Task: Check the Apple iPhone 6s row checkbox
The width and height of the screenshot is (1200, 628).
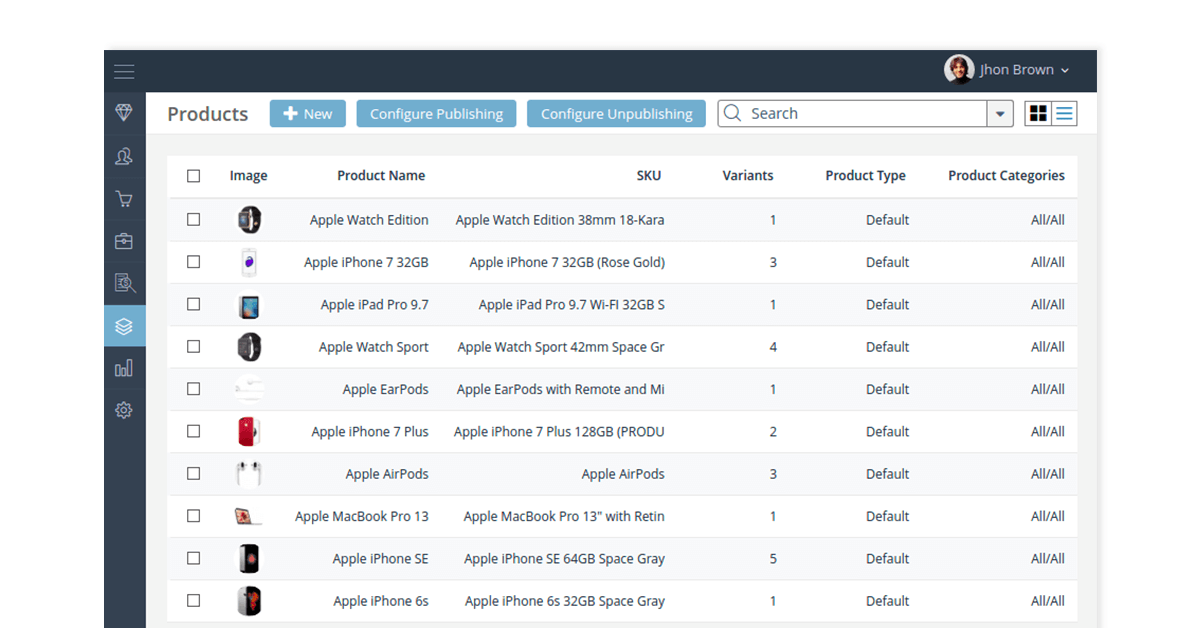Action: click(193, 601)
